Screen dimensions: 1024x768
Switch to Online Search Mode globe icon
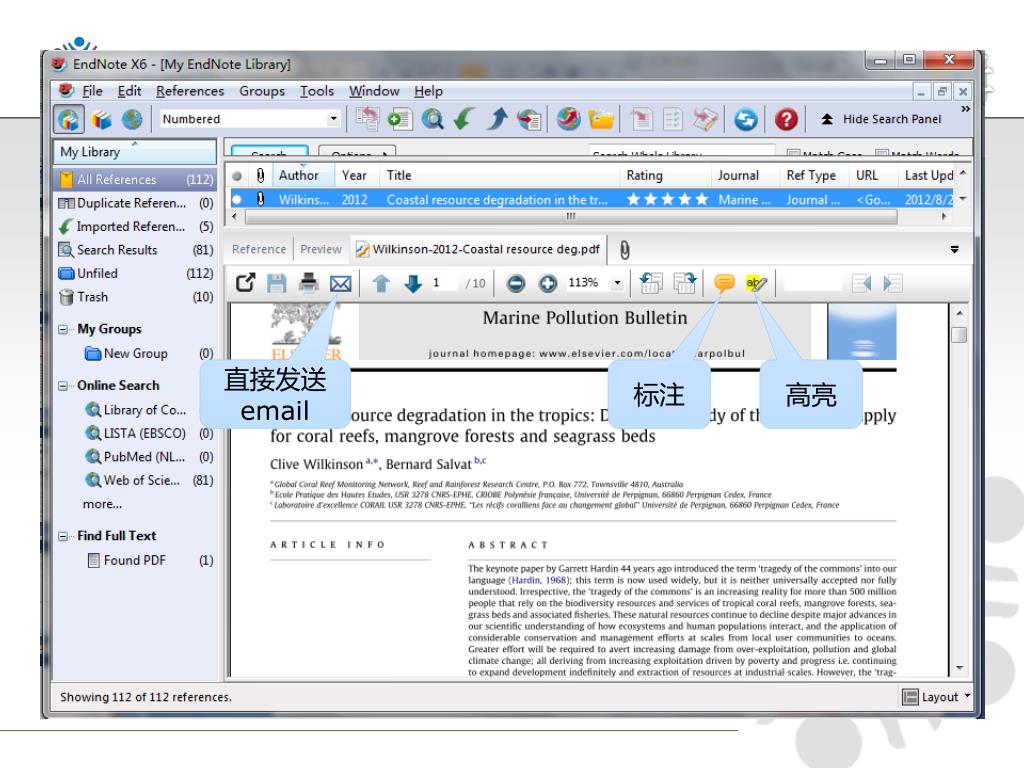[x=132, y=120]
